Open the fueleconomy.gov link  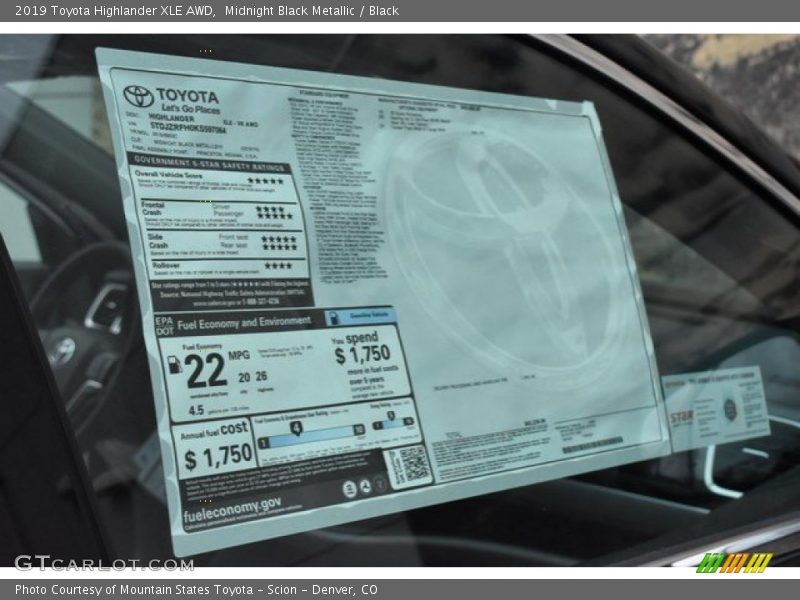click(x=232, y=512)
